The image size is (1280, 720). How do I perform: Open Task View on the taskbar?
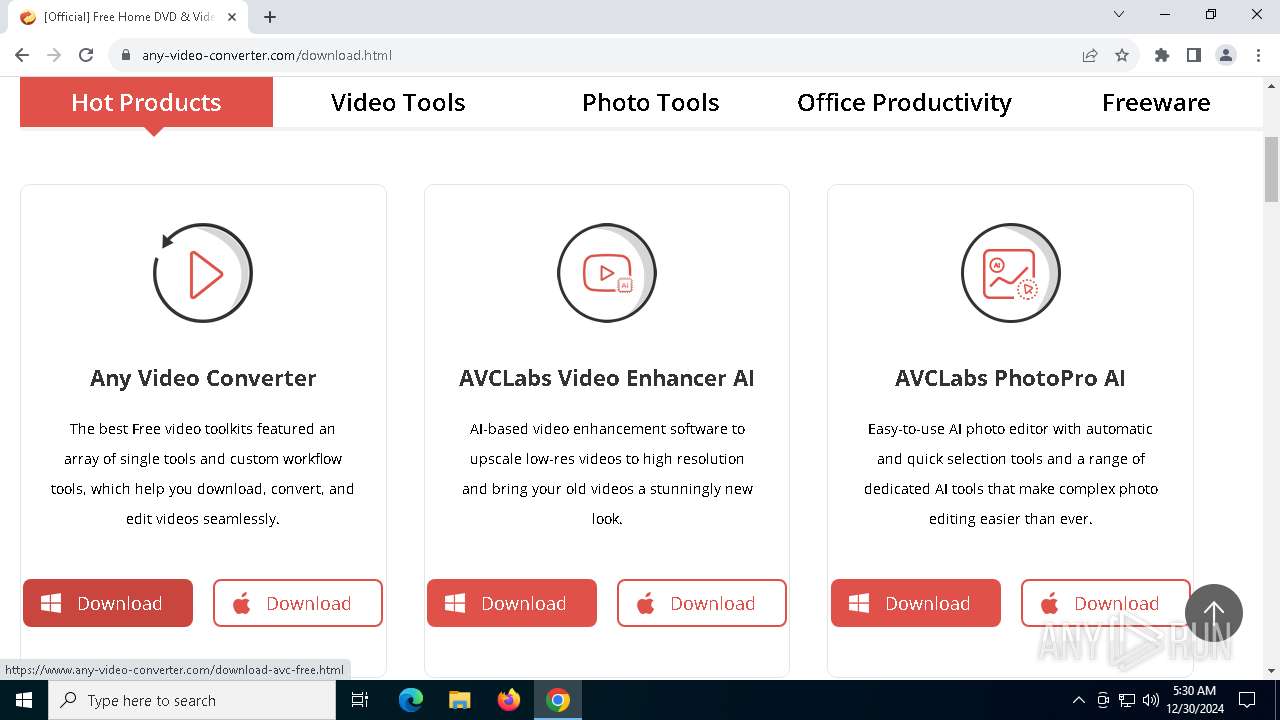tap(360, 700)
